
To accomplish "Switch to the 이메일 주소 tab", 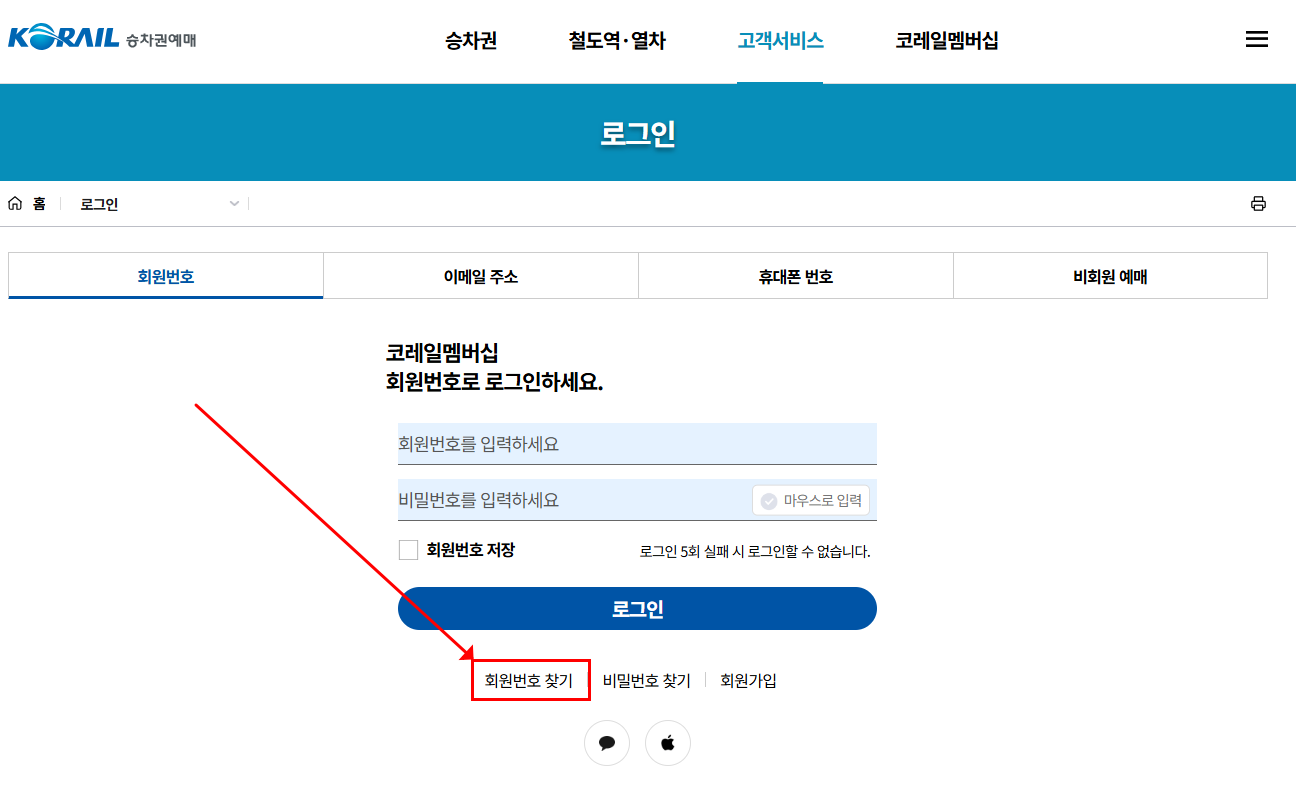I will pyautogui.click(x=481, y=275).
